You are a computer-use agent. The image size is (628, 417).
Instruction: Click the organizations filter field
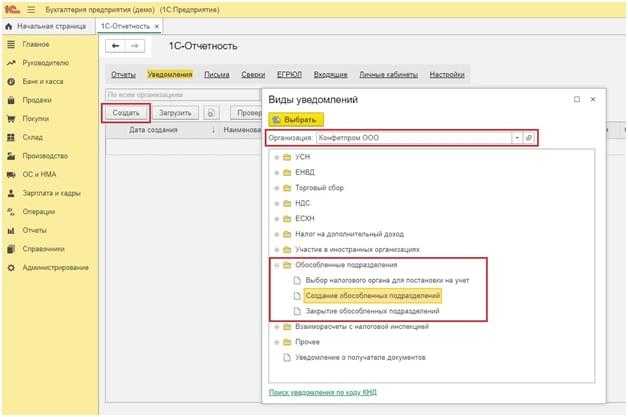[182, 95]
